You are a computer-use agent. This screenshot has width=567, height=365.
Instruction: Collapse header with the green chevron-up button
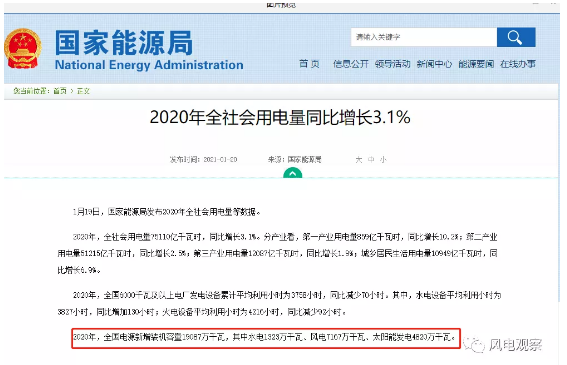[293, 173]
